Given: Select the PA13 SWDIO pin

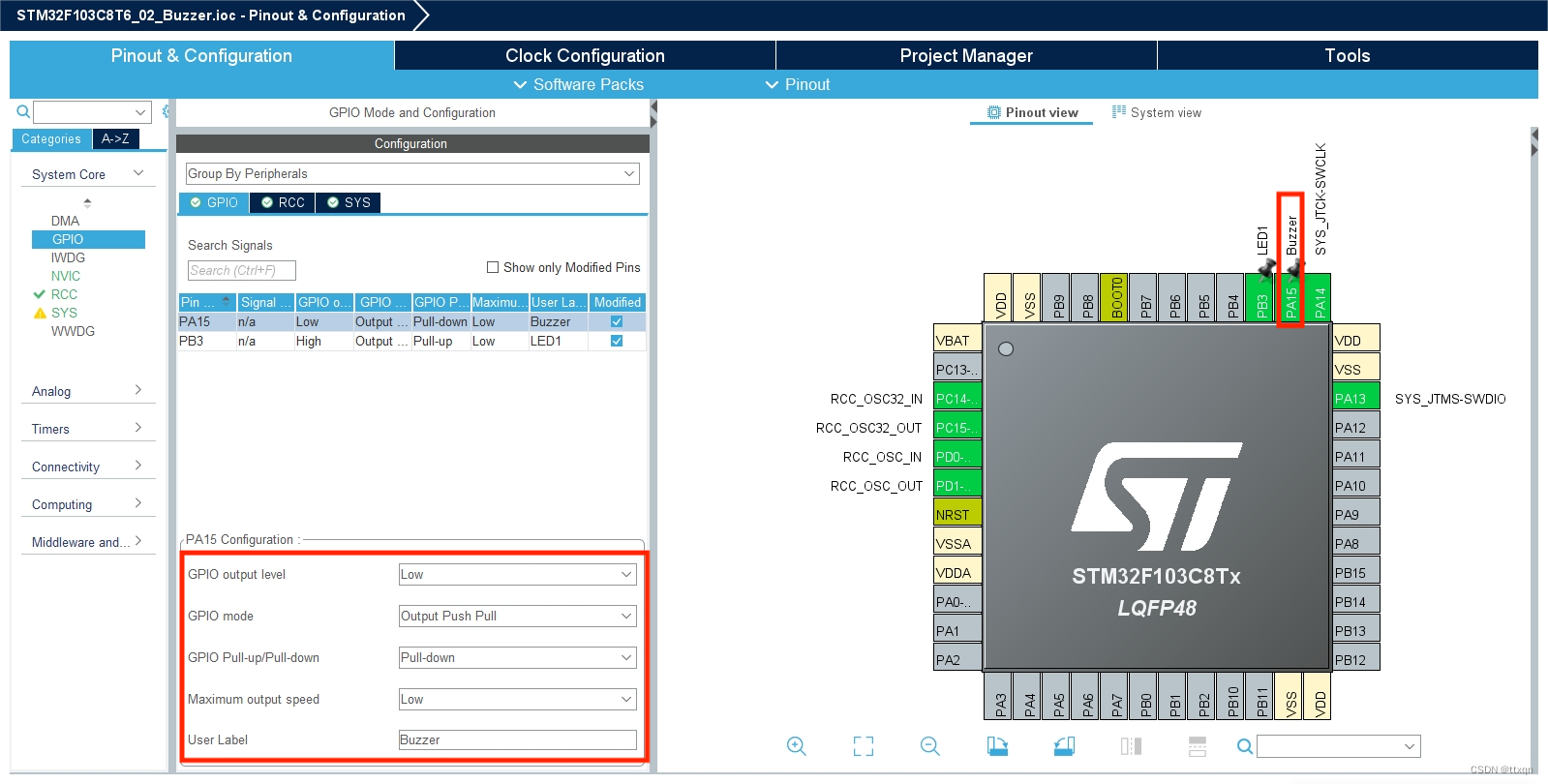Looking at the screenshot, I should tap(1355, 398).
